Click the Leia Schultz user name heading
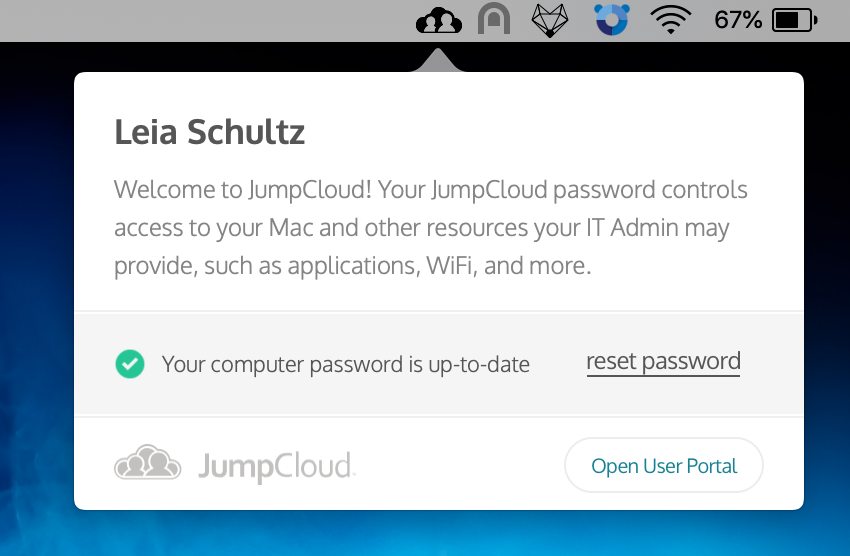The width and height of the screenshot is (850, 556). 210,131
